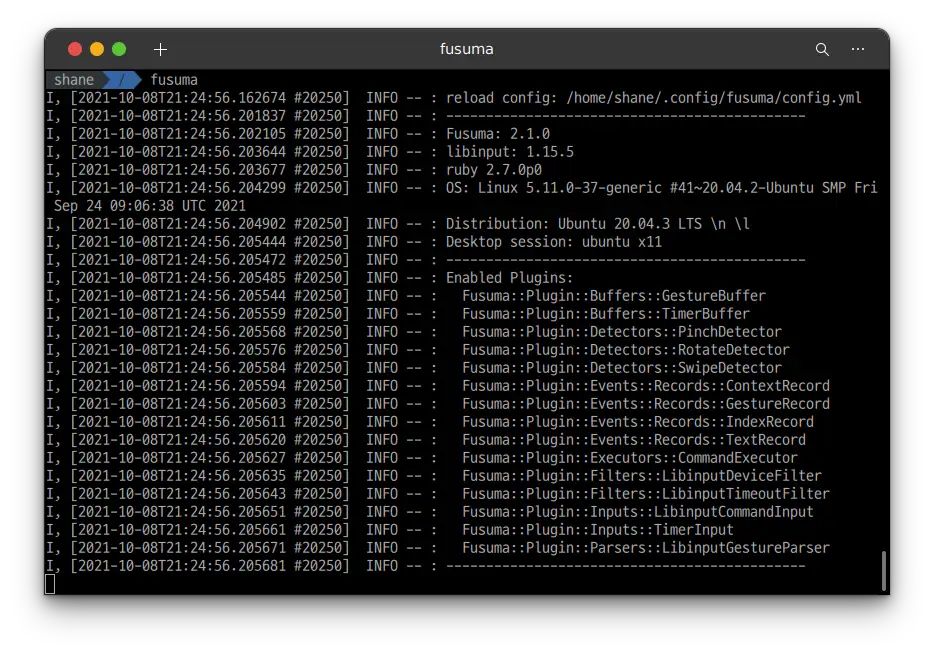Click the 'libinput: 1.15.5' text

pos(509,152)
